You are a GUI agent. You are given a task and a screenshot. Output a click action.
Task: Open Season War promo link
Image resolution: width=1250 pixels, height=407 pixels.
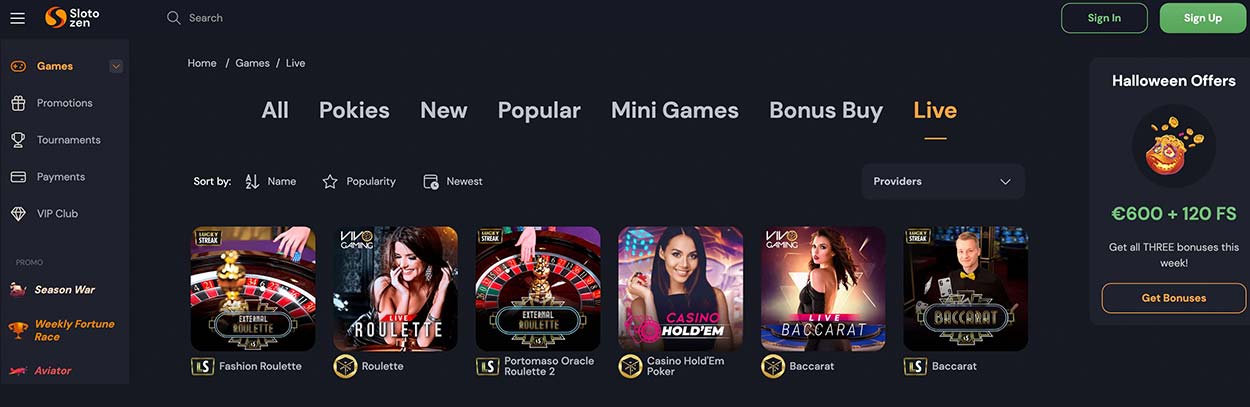click(x=65, y=290)
